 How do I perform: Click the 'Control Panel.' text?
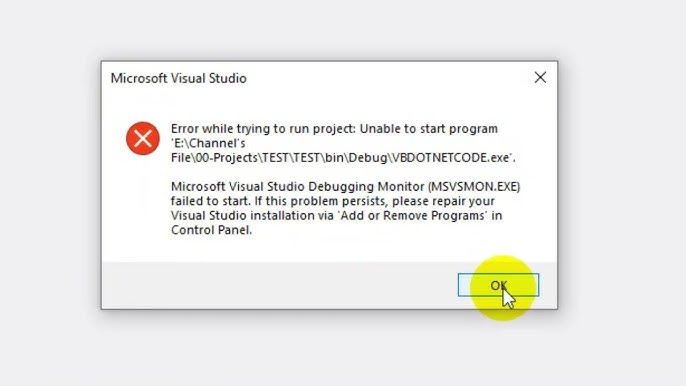click(x=212, y=230)
